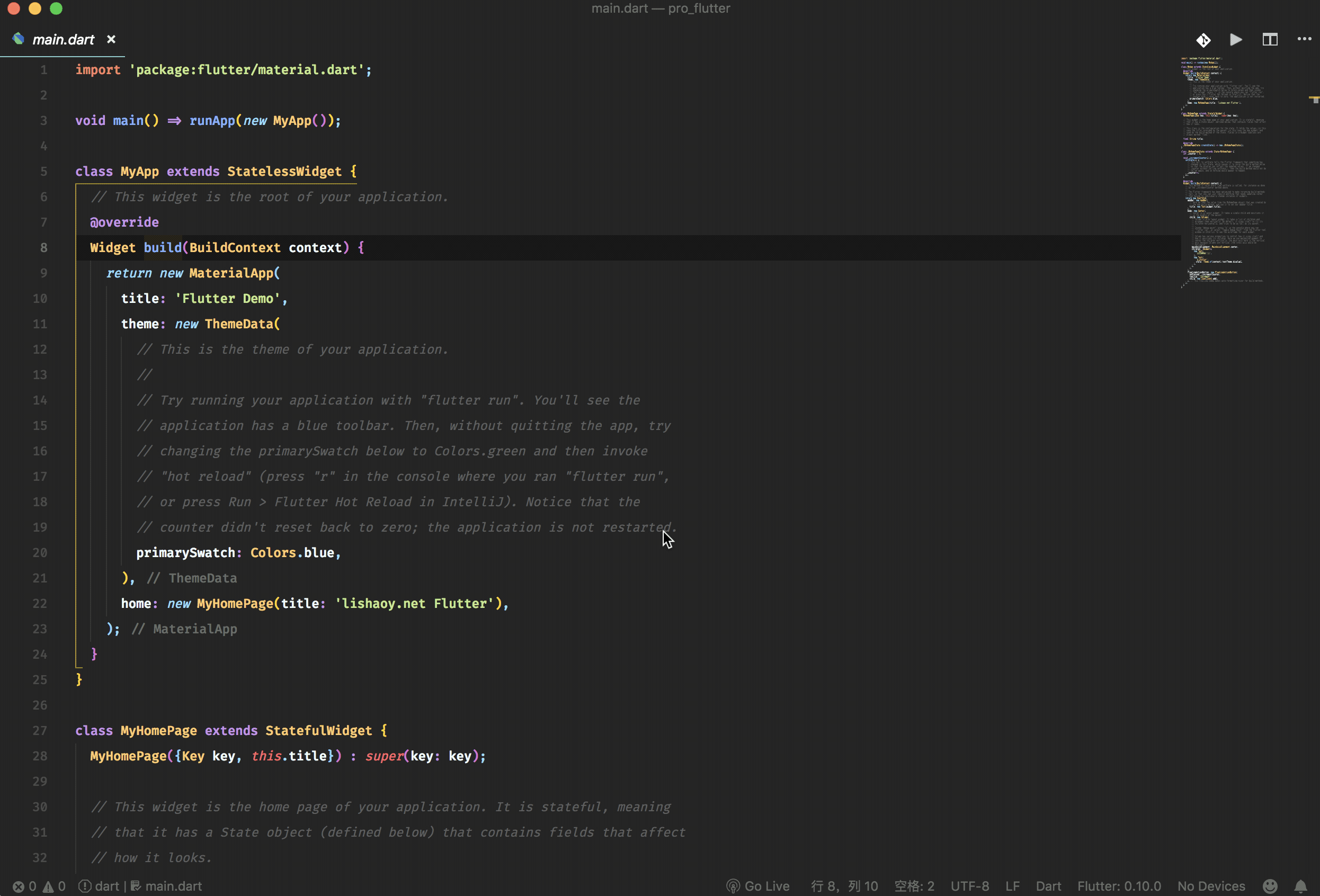This screenshot has height=896, width=1320.
Task: Select the main.dart editor tab
Action: tap(63, 40)
